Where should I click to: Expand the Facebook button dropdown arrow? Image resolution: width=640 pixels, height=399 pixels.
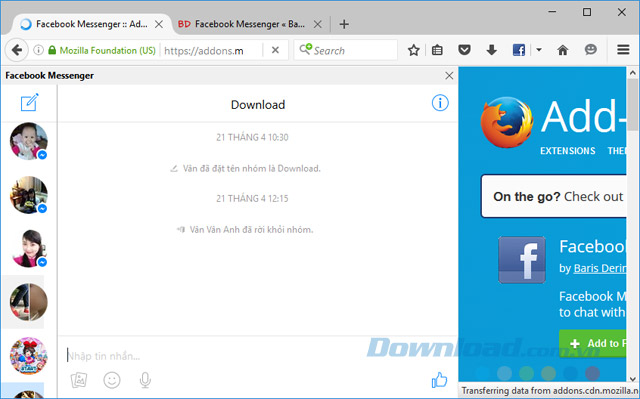click(x=539, y=50)
